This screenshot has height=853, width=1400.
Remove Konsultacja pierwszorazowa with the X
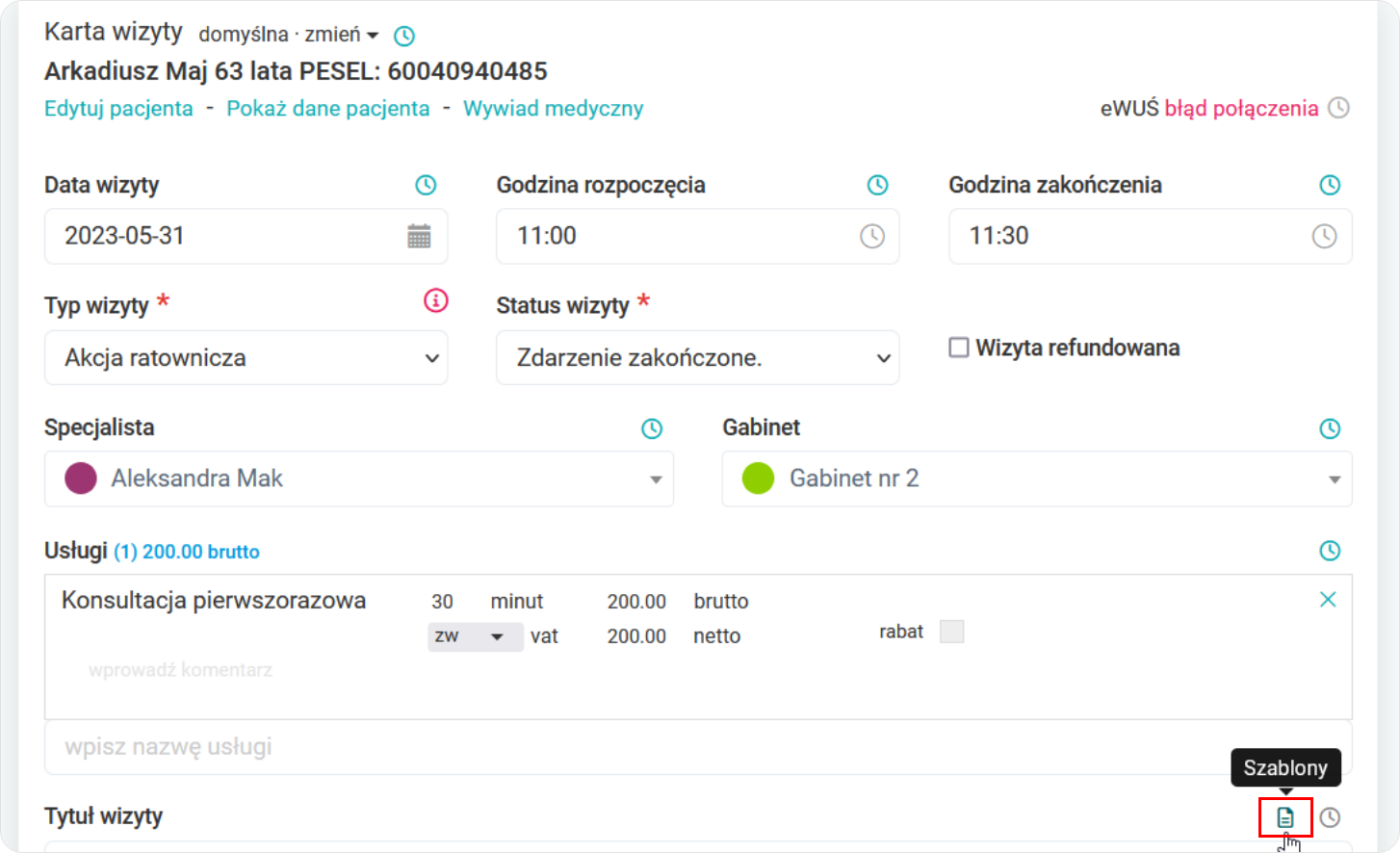tap(1328, 599)
